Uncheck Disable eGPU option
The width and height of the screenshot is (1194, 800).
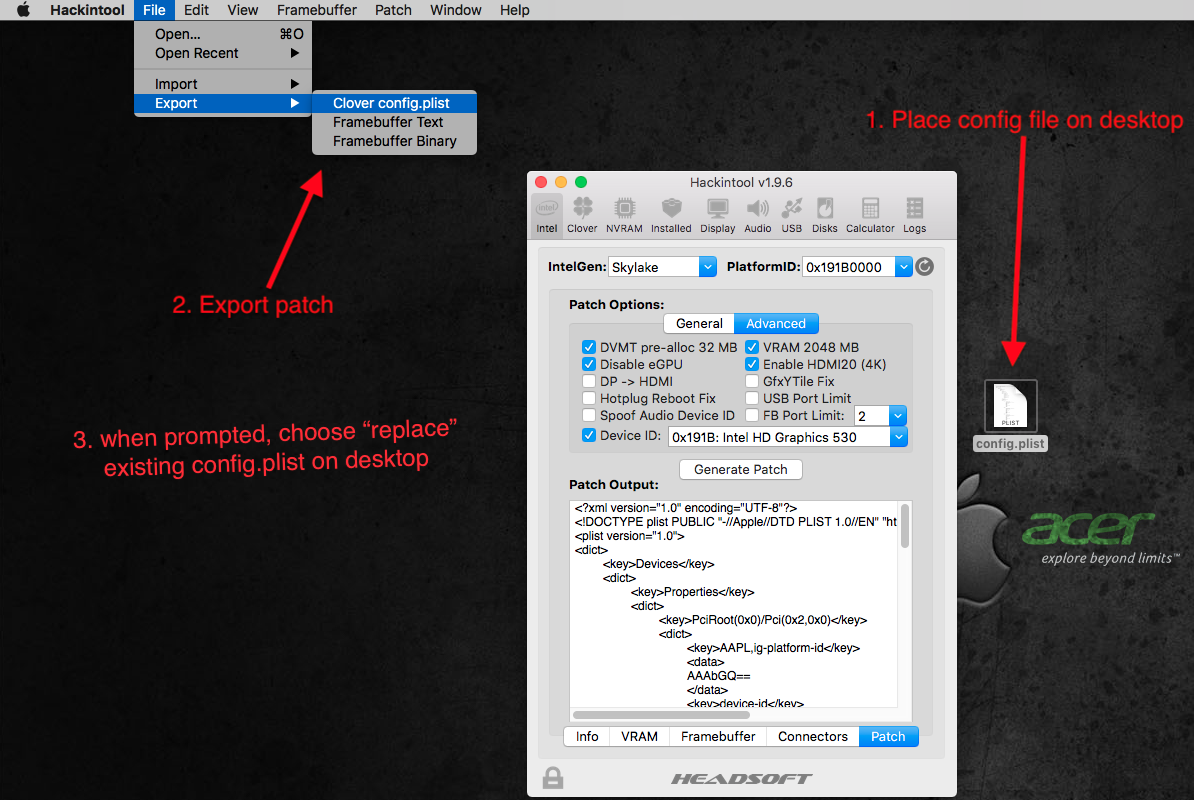click(x=589, y=364)
